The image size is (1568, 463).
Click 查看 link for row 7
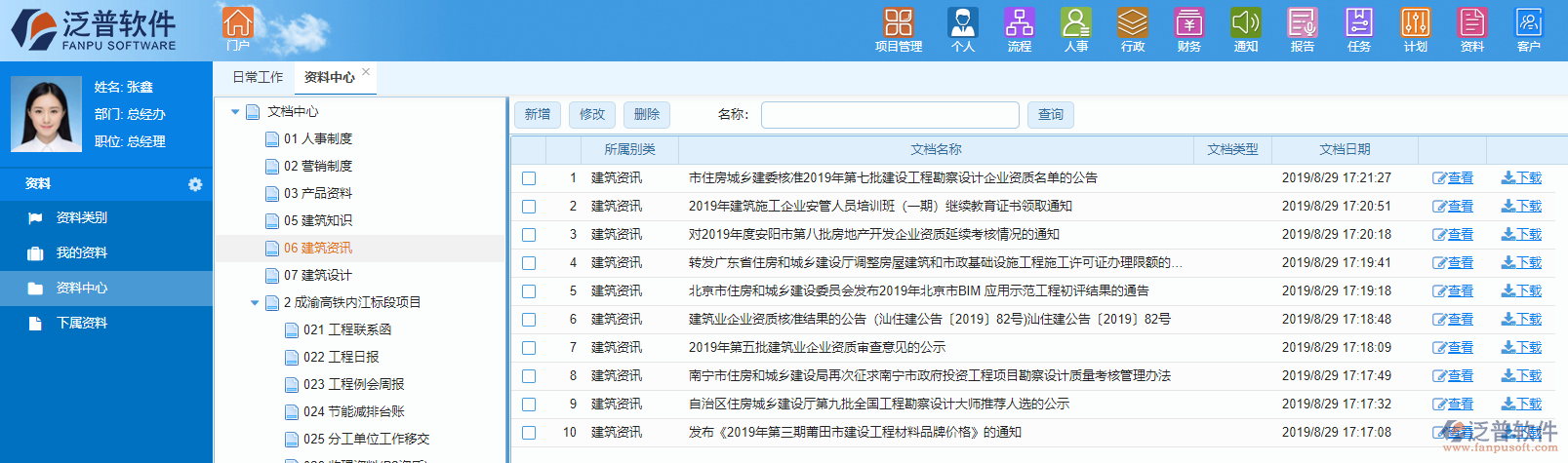point(1453,348)
